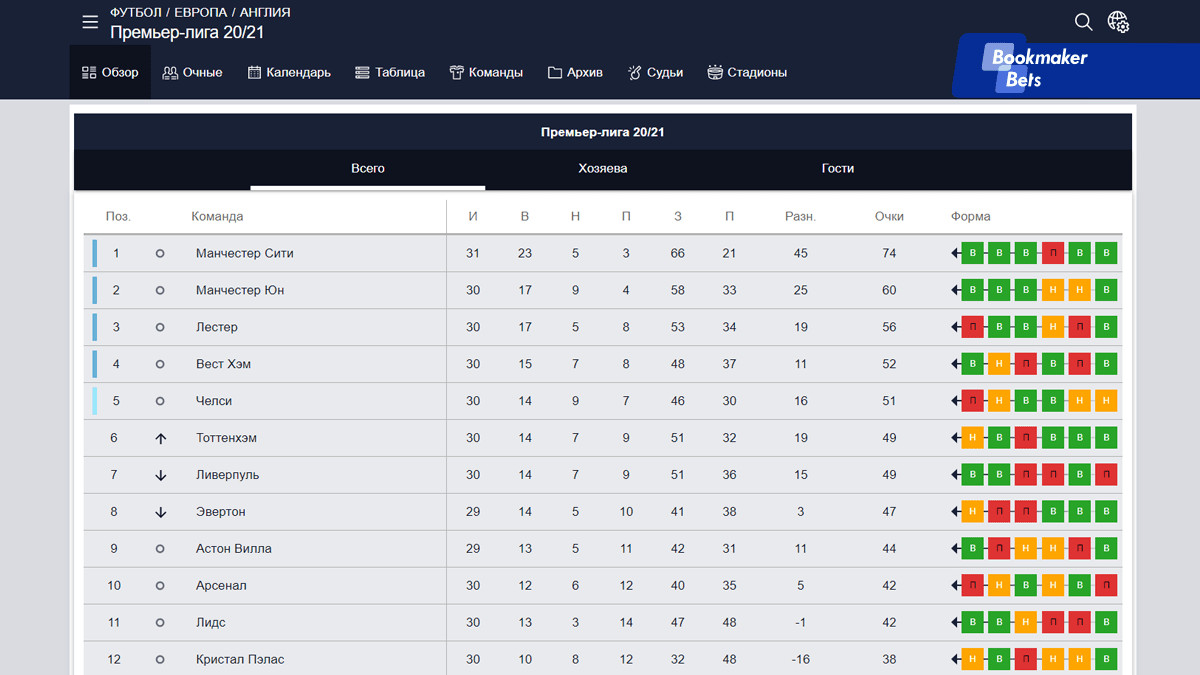Screen dimensions: 1200x675
Task: Open Вест Хэм team link
Action: 223,364
